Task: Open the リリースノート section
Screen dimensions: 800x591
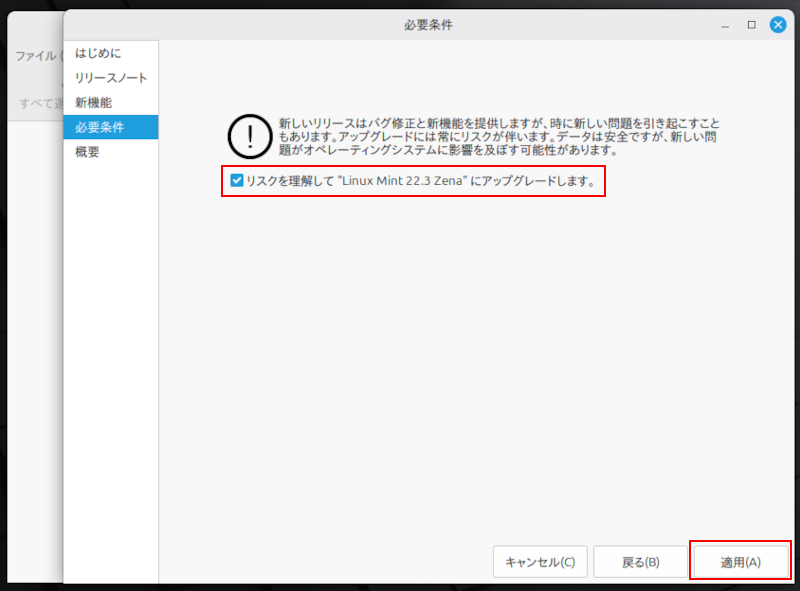Action: pyautogui.click(x=110, y=77)
